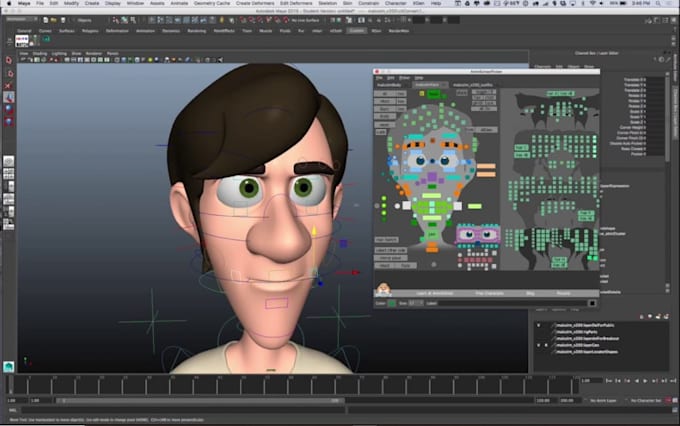Switch to malcolmBody tab in picker
This screenshot has height=426, width=680.
pyautogui.click(x=389, y=85)
